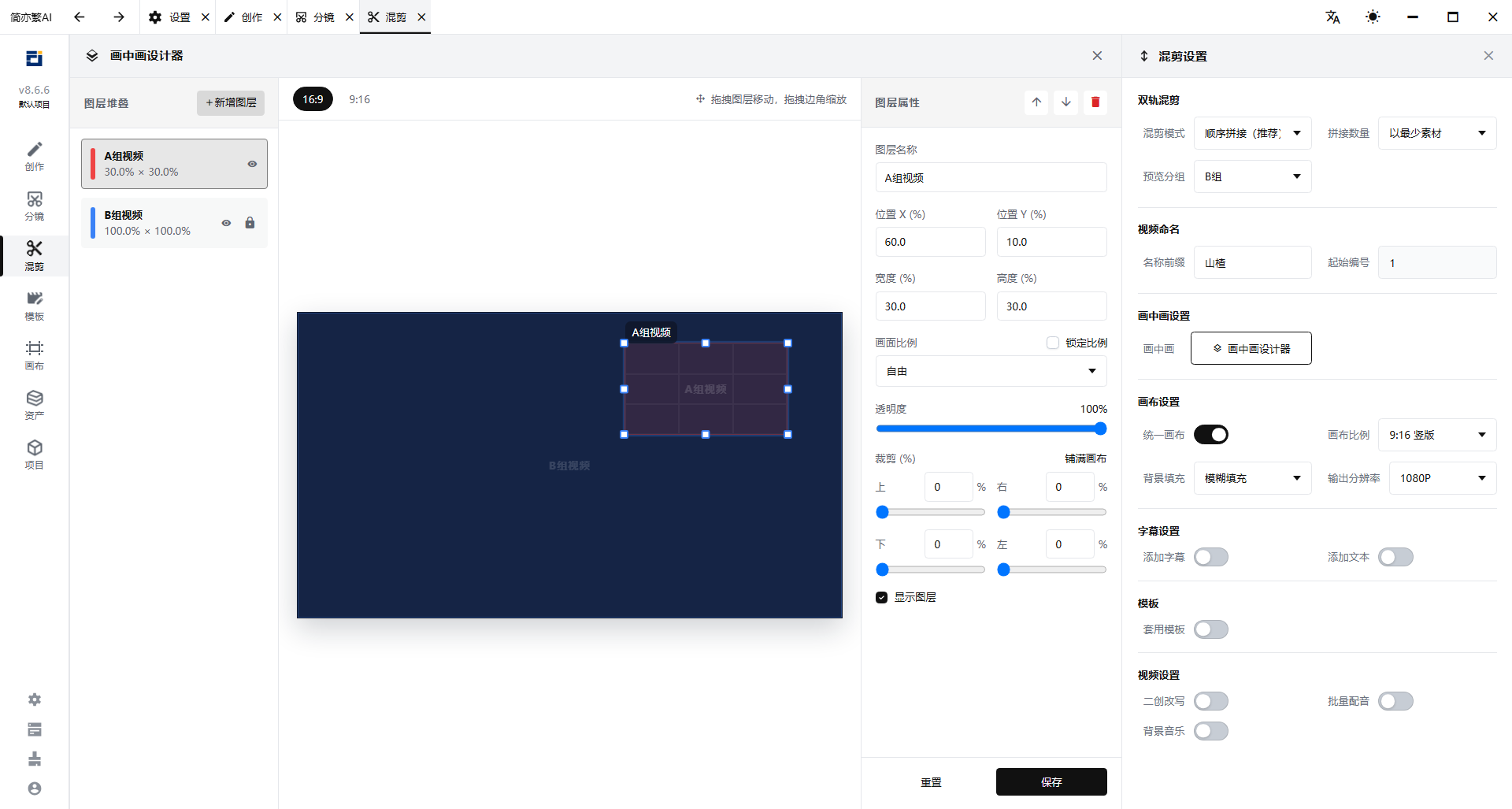Click the 保存 button

1051,781
